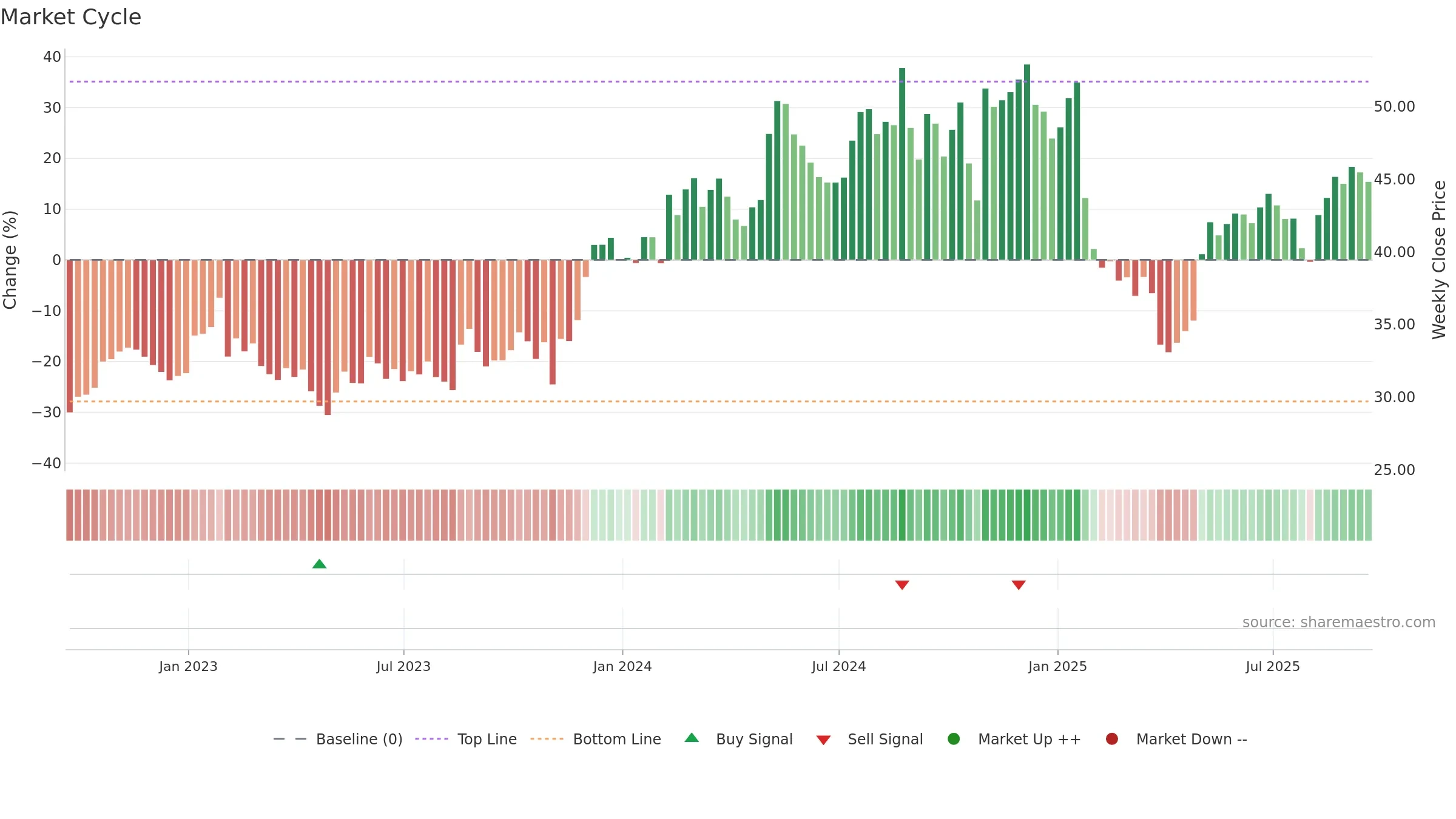Click the last green cell of heat strip
Screen dimensions: 1456x819
click(1368, 515)
